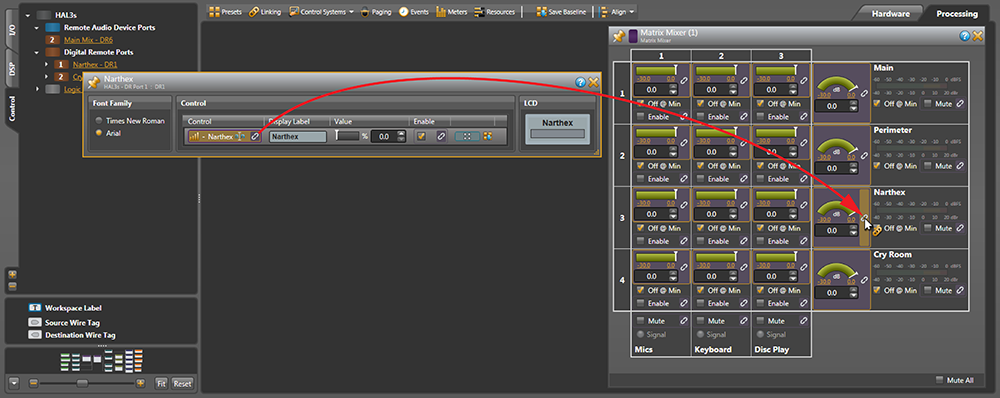The height and width of the screenshot is (398, 1000).
Task: Click the Fit zoom button
Action: [161, 383]
